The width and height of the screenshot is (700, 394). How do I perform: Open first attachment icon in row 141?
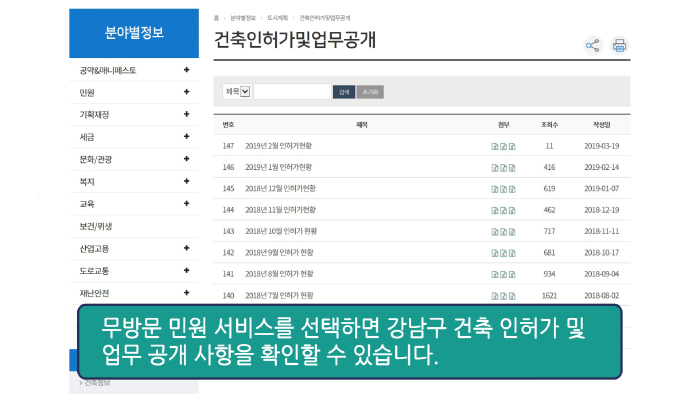495,274
